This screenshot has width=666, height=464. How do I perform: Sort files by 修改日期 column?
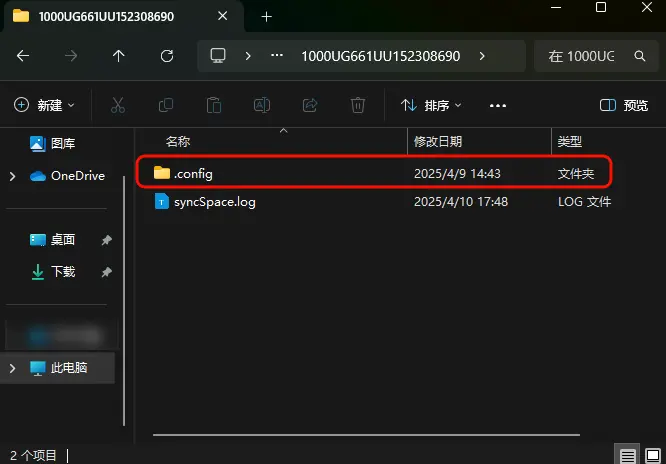click(438, 142)
